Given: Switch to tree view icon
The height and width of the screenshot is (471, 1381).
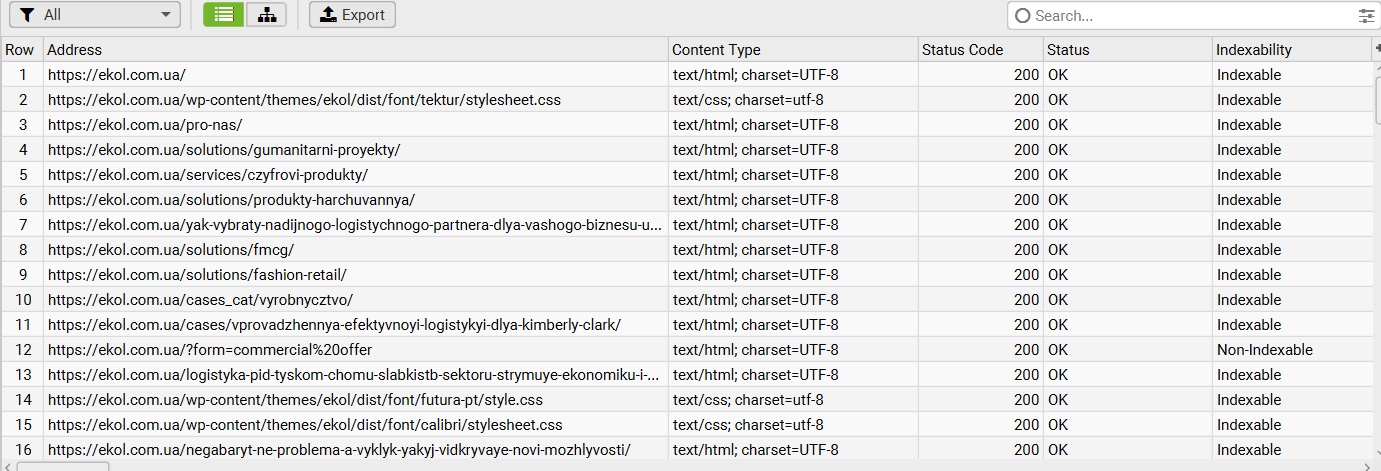Looking at the screenshot, I should [266, 15].
